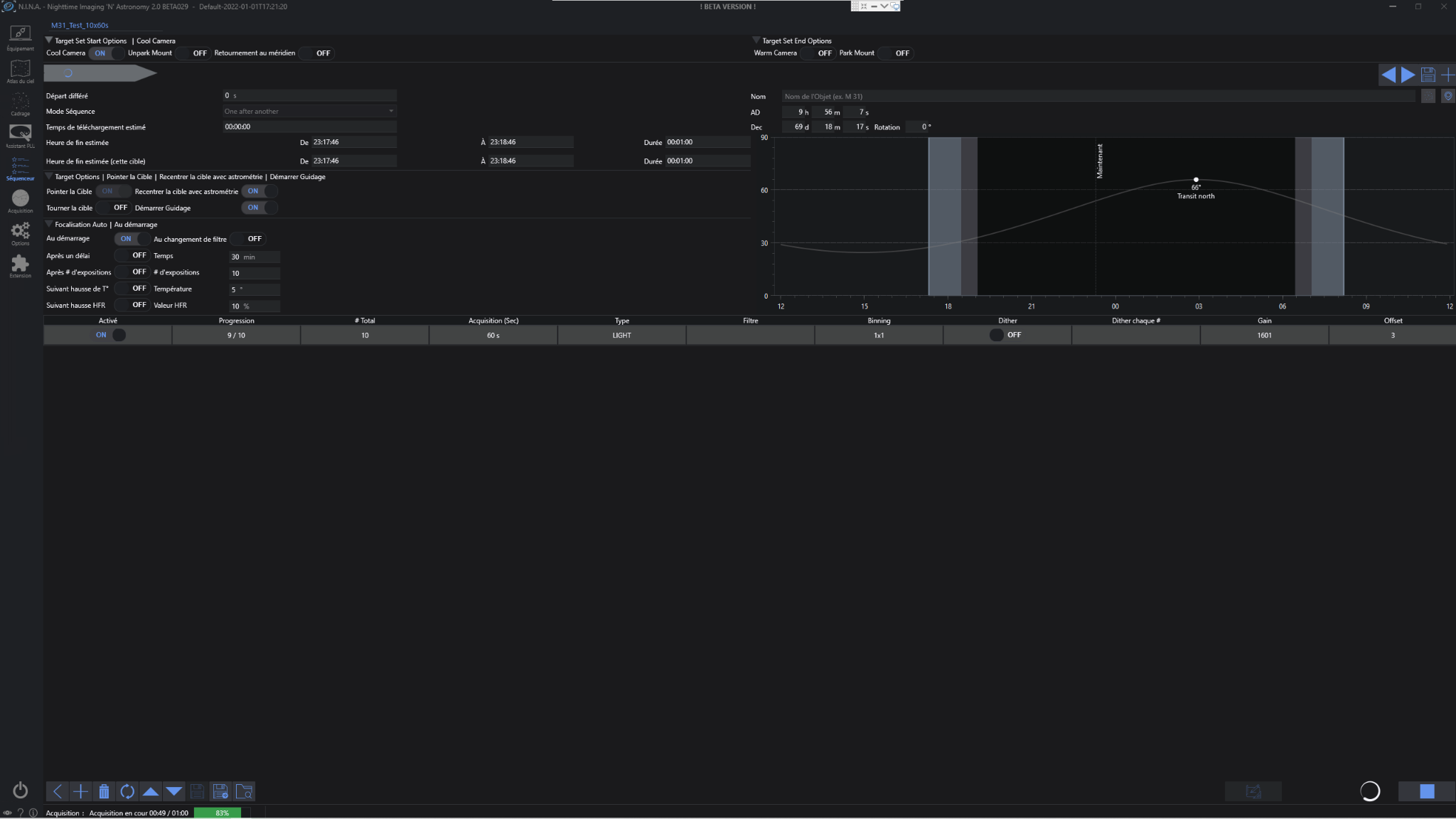Save target set with floppy icon top right
Screen dimensions: 1456x819
pyautogui.click(x=1428, y=74)
